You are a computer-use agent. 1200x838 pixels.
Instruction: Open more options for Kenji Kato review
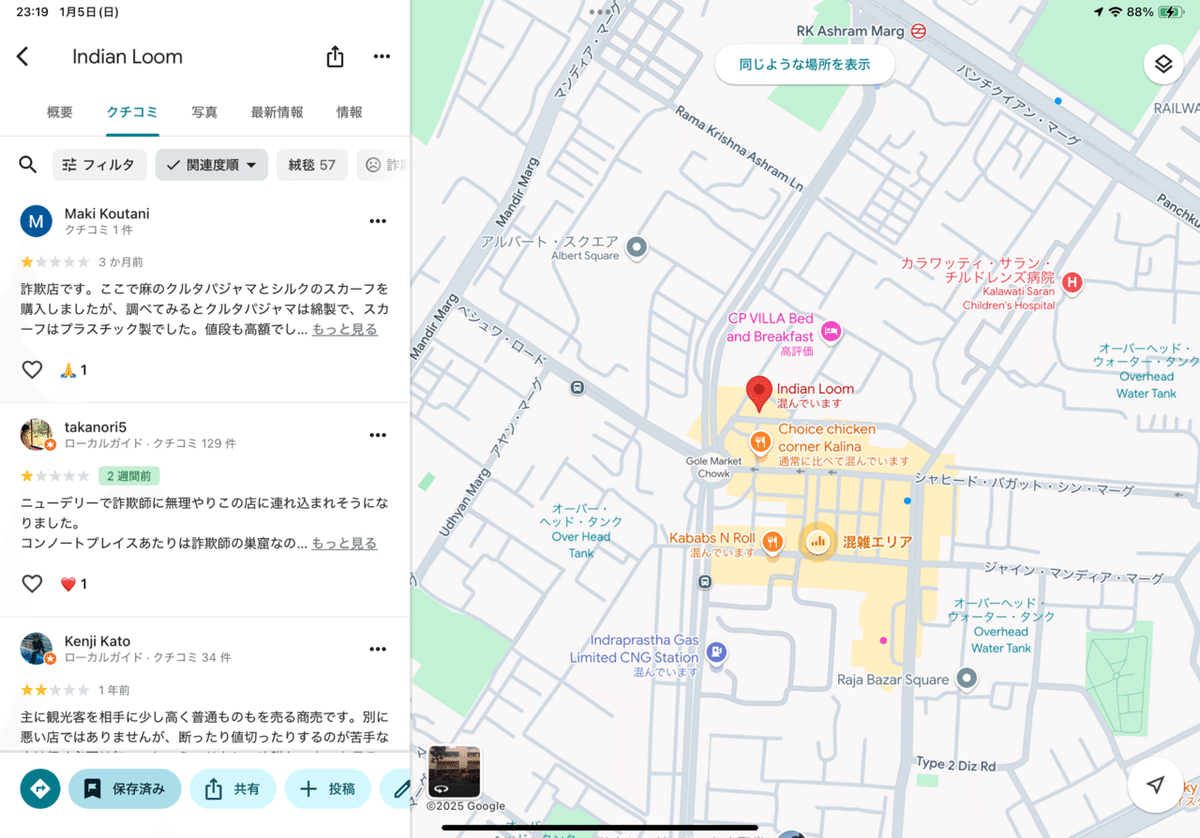click(378, 649)
